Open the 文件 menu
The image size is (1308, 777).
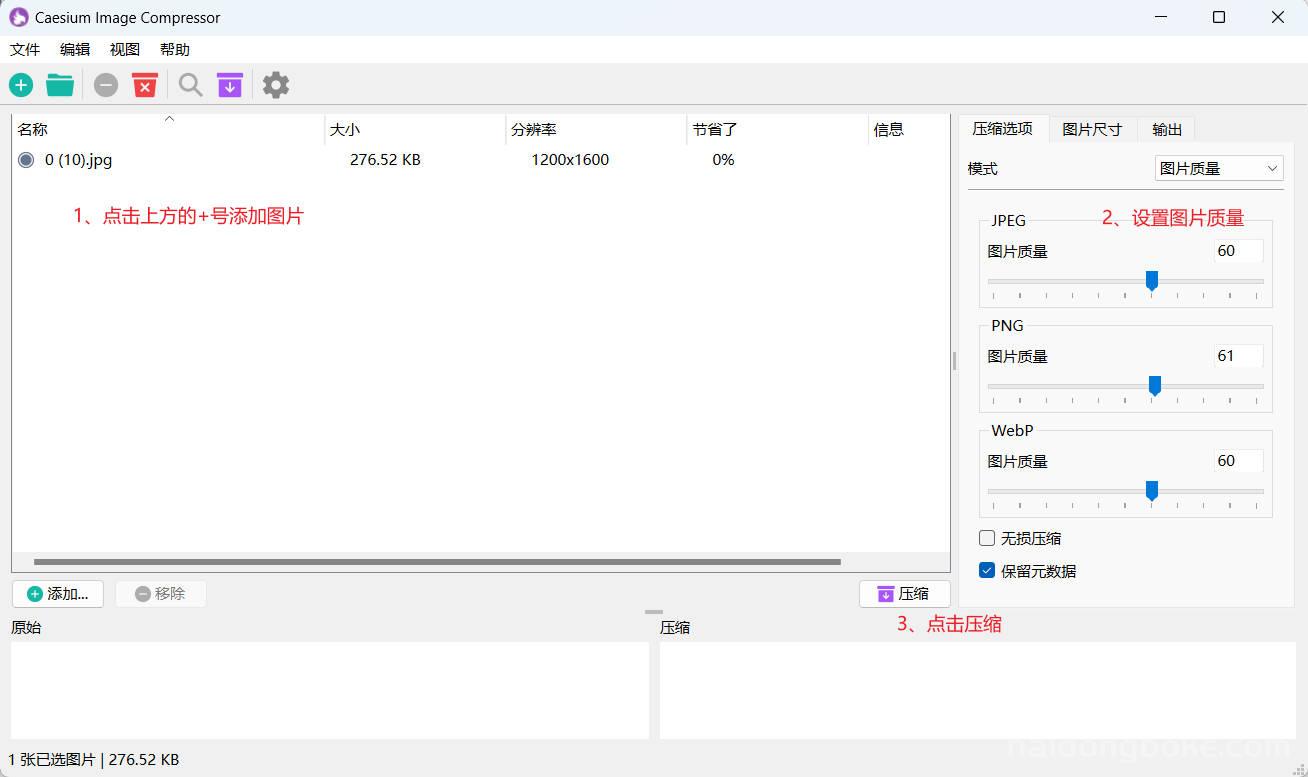point(25,49)
